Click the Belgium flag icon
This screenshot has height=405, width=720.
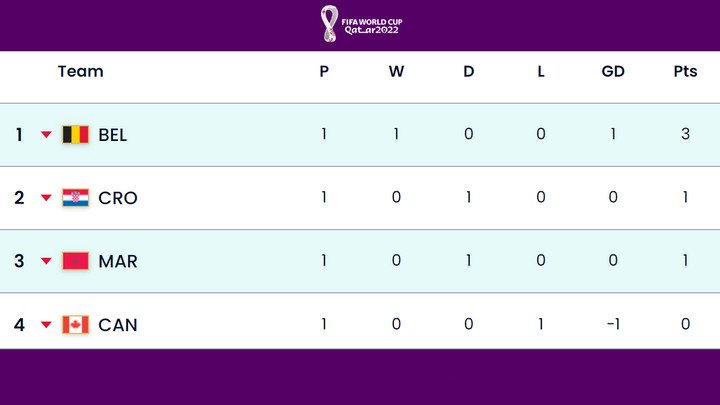click(x=75, y=134)
